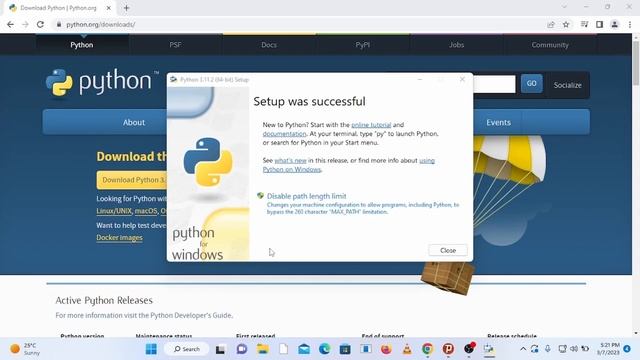The width and height of the screenshot is (640, 360).
Task: Open a new browser tab
Action: (x=126, y=8)
